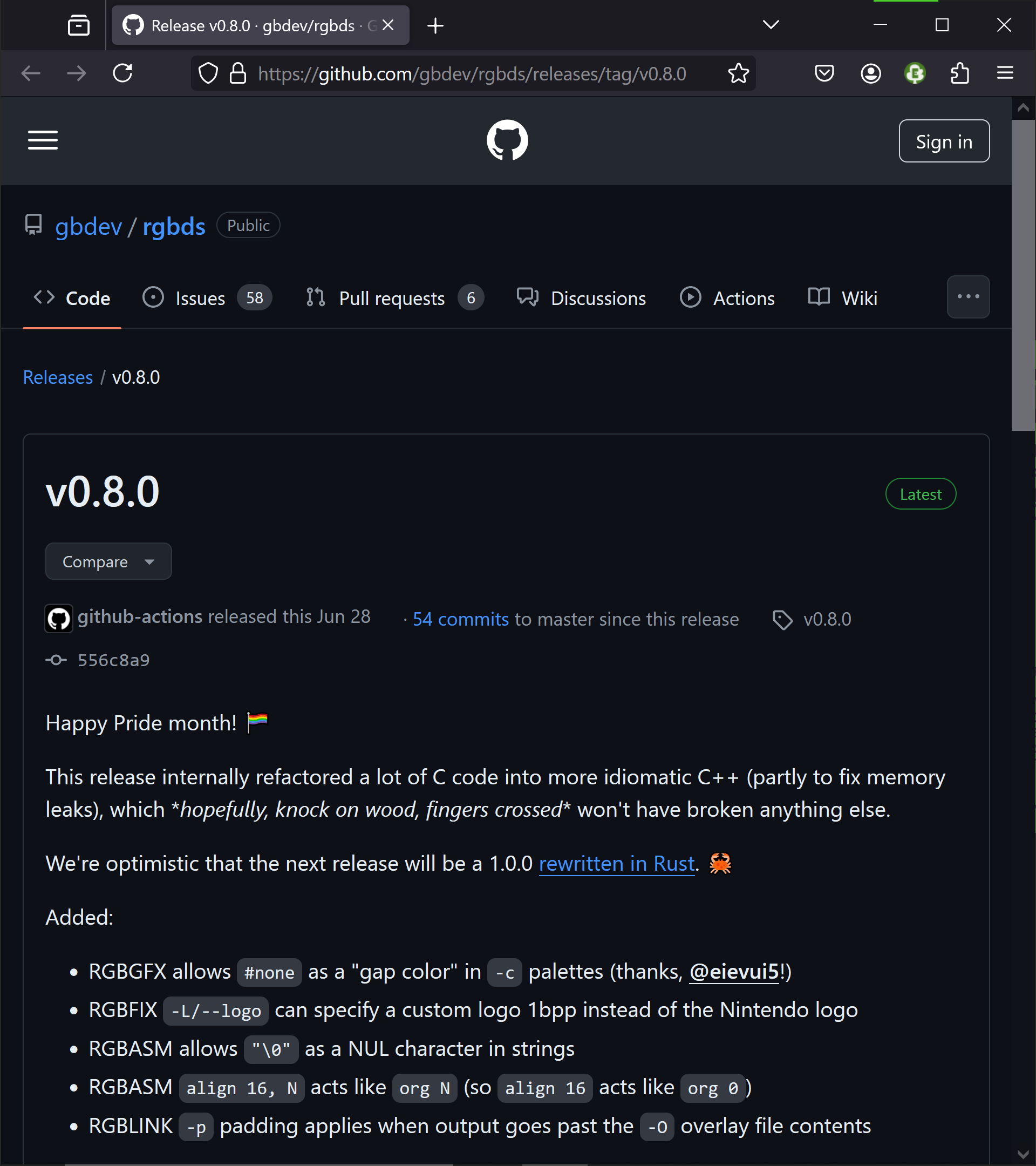Open Firefox View from the tab bar

tap(79, 26)
